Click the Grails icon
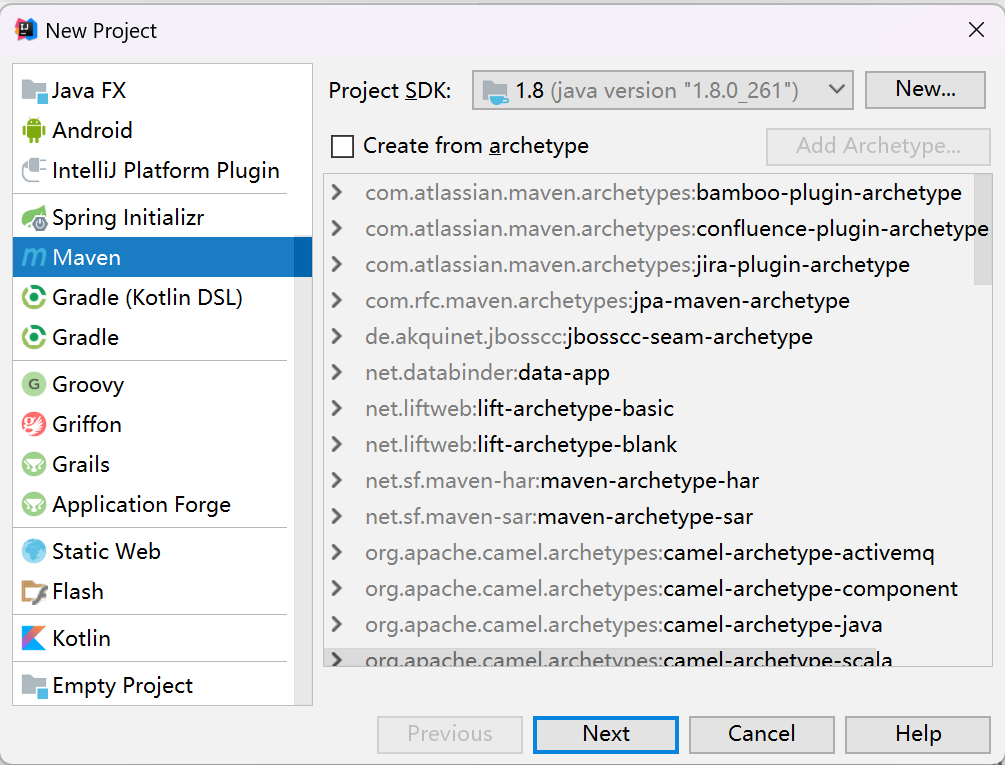This screenshot has width=1005, height=765. click(34, 465)
